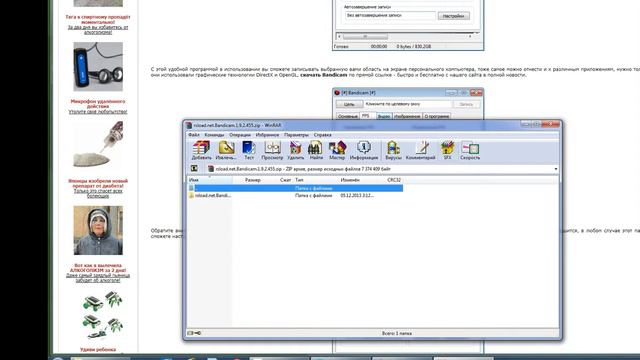Click the Вирусы virus scan icon
This screenshot has height=360, width=640.
click(x=393, y=150)
